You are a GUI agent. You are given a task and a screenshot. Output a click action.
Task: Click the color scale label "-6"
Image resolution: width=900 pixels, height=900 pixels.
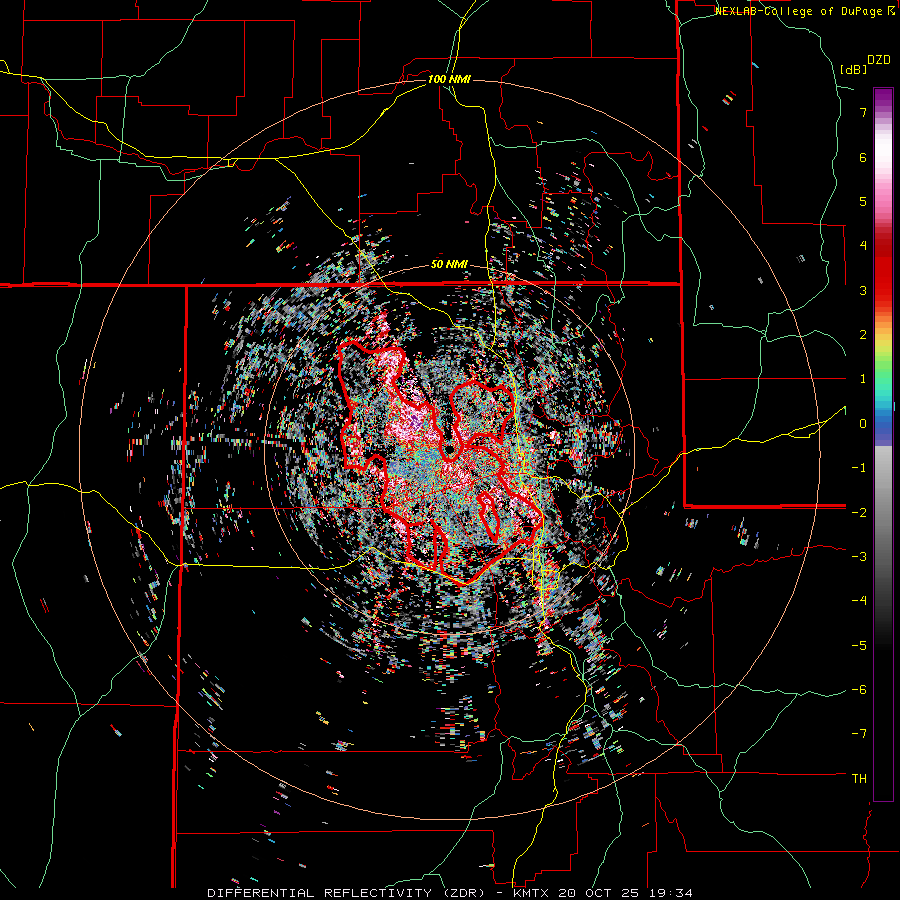[x=859, y=690]
